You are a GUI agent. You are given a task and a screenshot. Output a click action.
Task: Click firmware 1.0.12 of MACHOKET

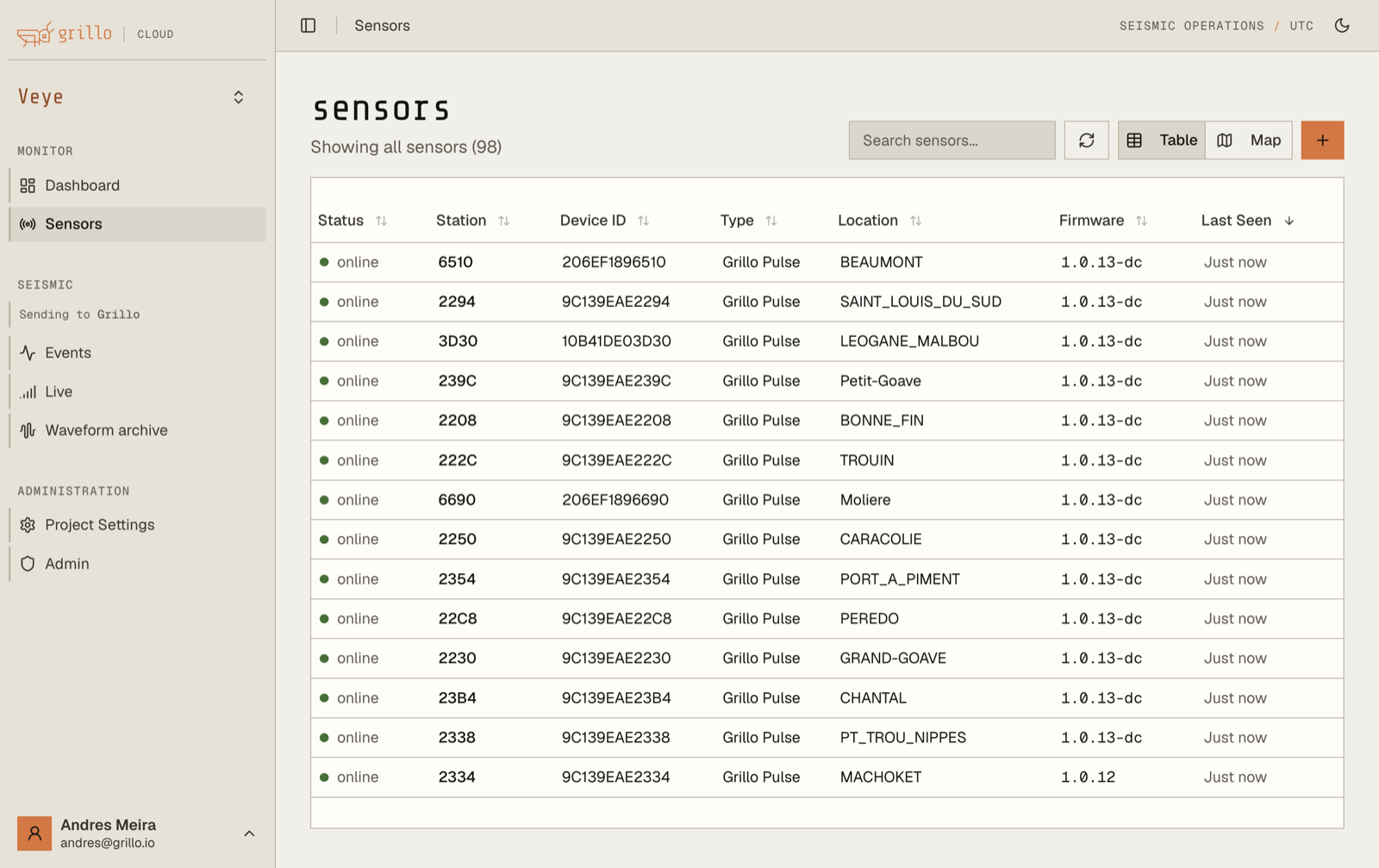pyautogui.click(x=1088, y=777)
